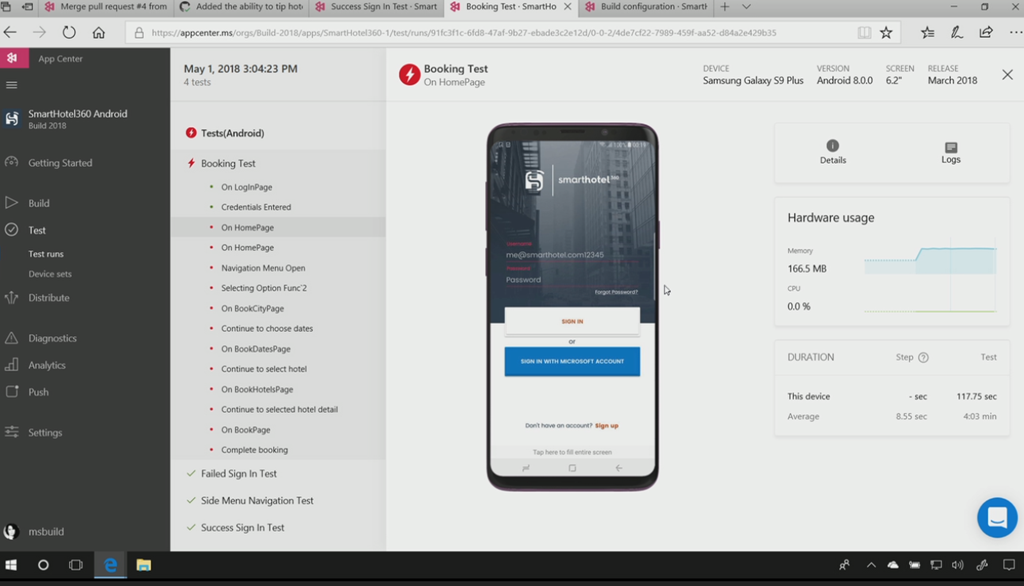Open a new browser tab

coord(724,7)
